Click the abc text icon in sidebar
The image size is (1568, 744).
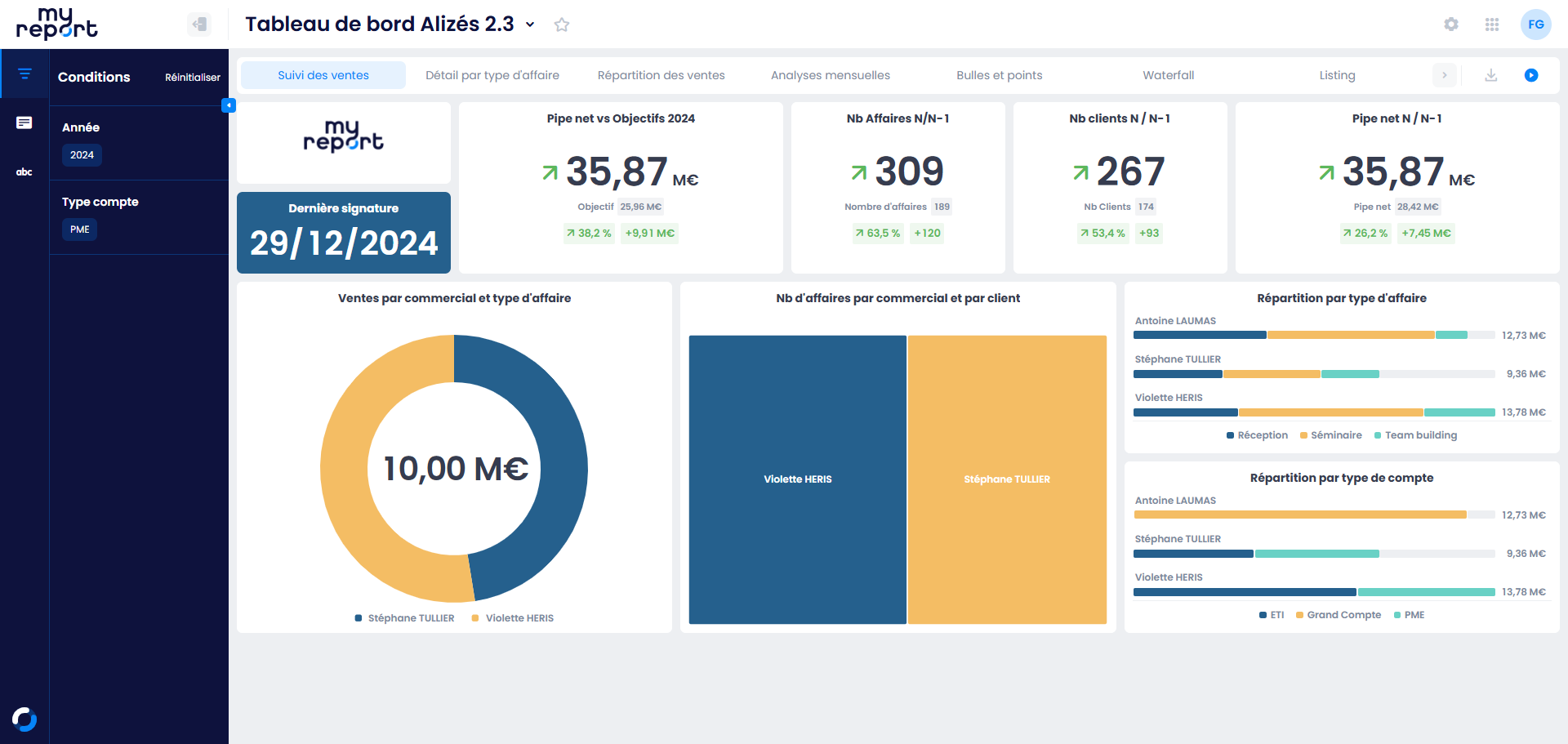[24, 172]
